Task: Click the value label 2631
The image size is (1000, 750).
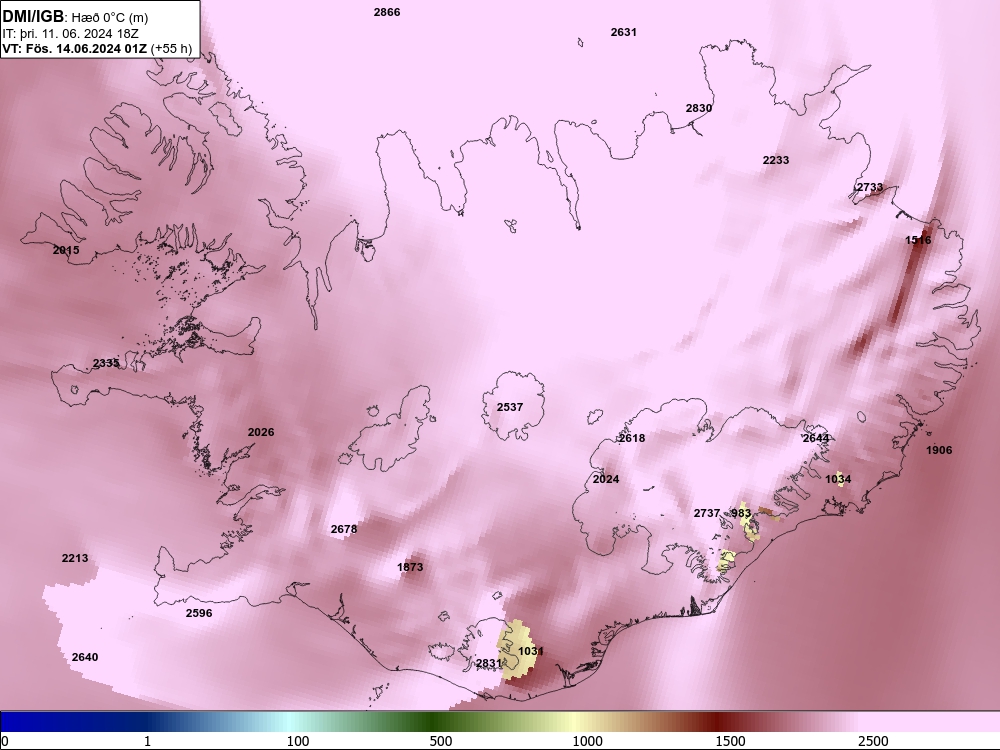Action: (624, 32)
